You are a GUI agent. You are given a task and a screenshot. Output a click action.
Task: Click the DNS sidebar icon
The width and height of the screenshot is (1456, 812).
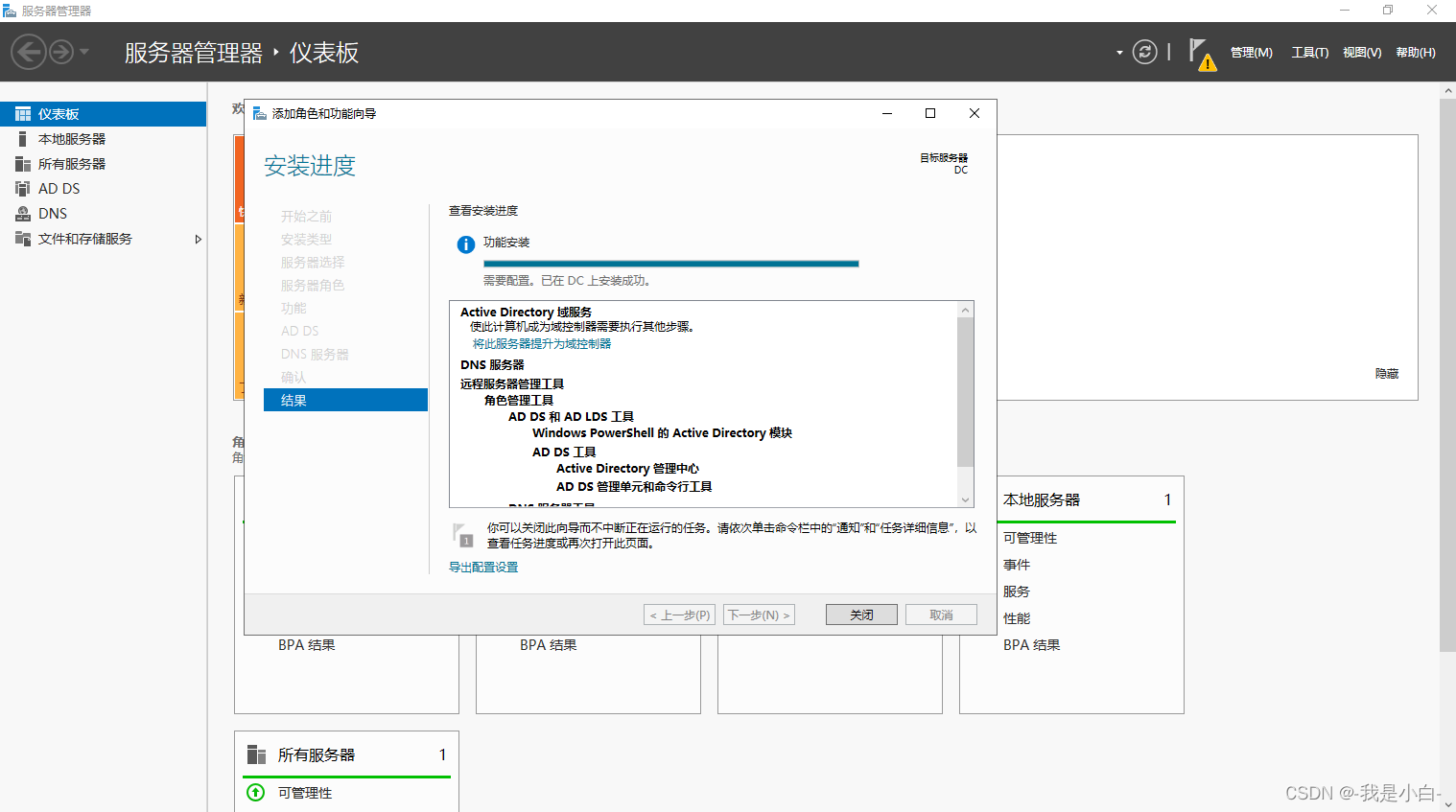[x=23, y=214]
